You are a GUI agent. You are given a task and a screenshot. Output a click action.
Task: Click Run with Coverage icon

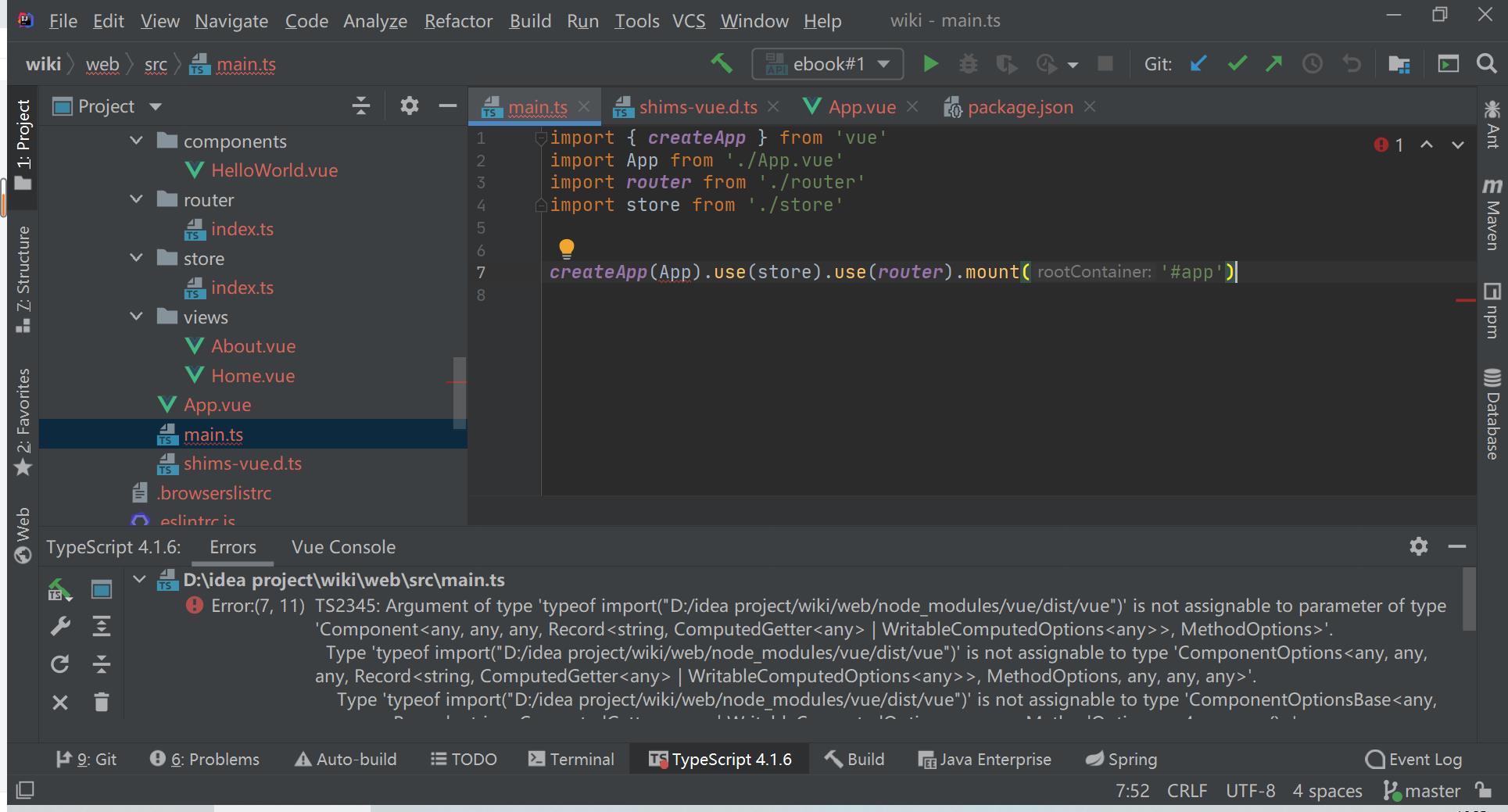1006,64
